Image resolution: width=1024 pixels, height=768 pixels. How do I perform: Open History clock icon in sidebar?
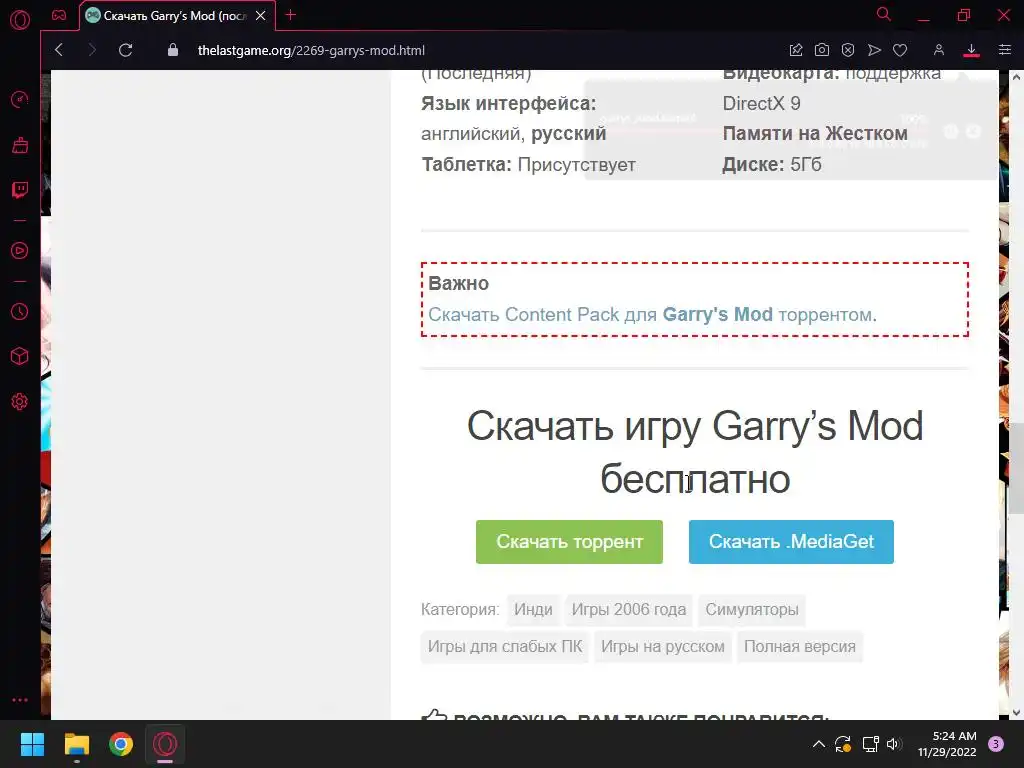(20, 312)
